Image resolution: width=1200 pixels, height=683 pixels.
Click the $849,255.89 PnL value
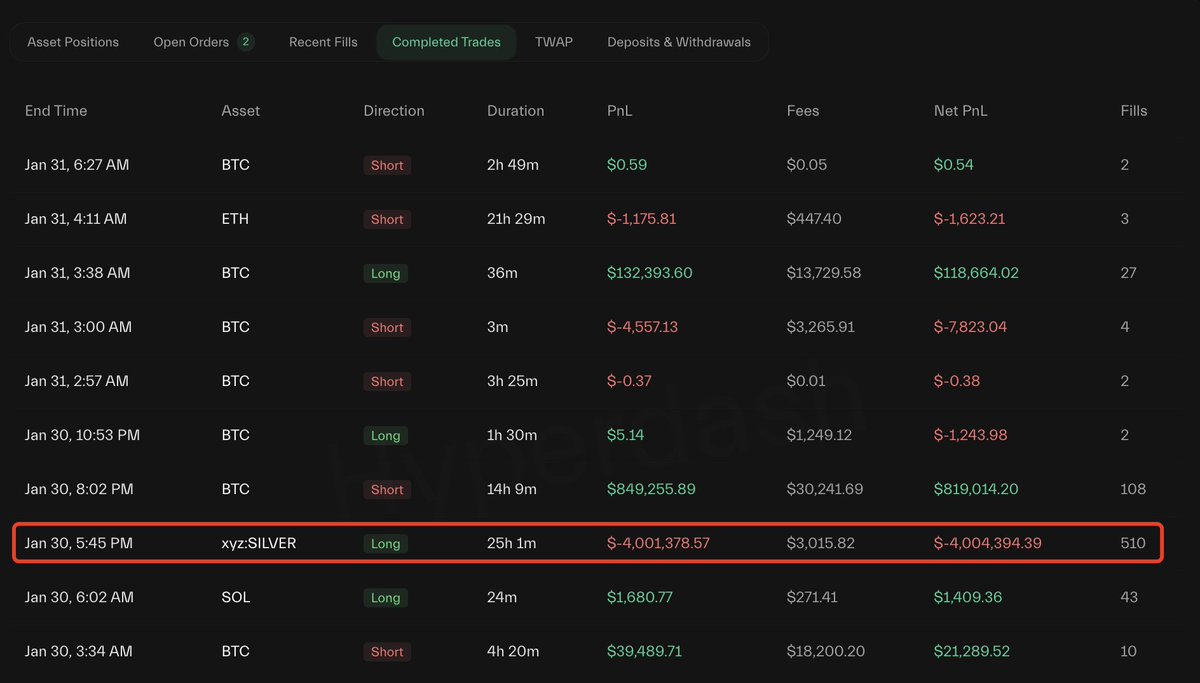651,490
